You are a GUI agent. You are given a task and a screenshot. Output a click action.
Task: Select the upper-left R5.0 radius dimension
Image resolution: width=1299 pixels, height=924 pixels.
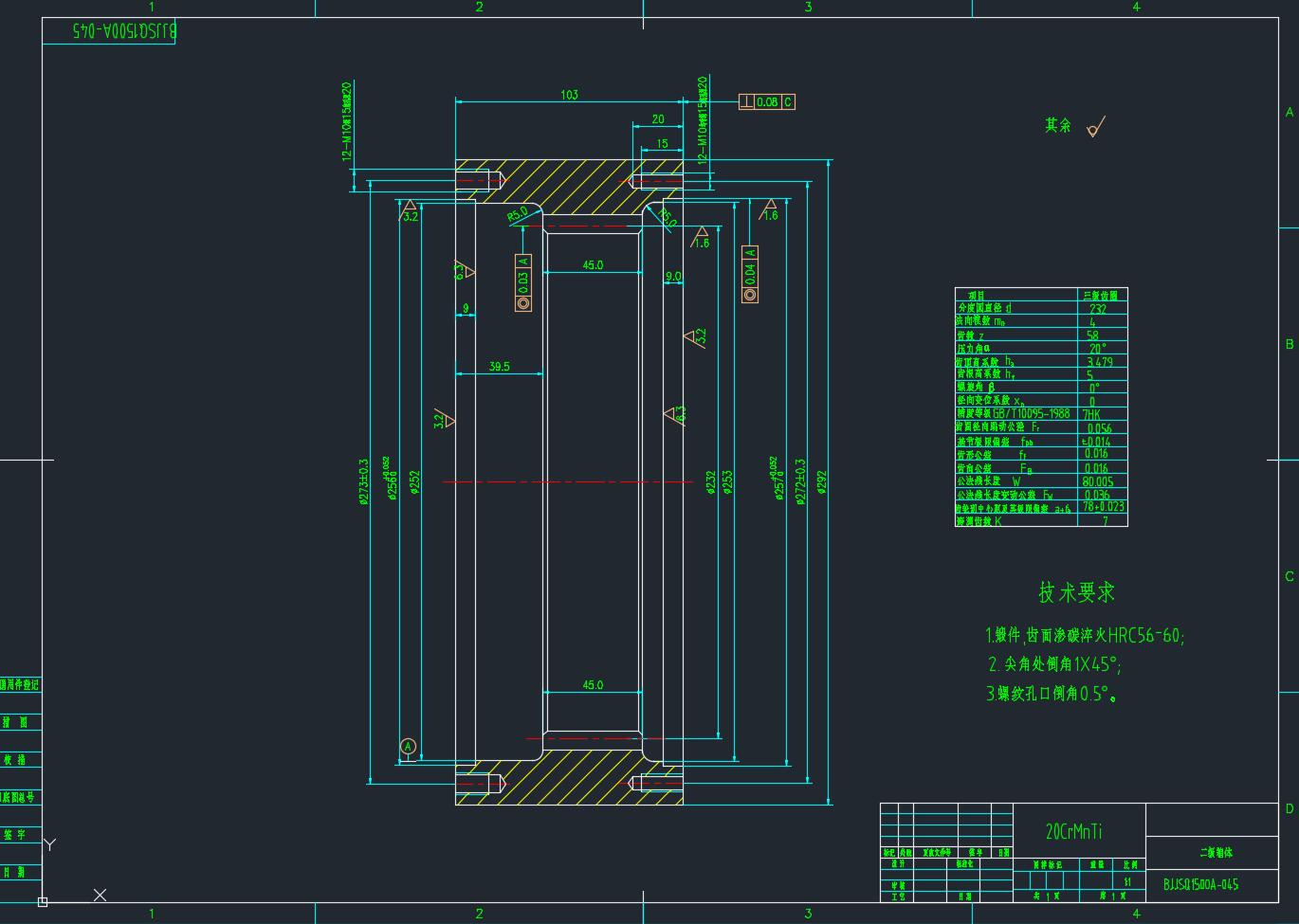click(x=518, y=215)
